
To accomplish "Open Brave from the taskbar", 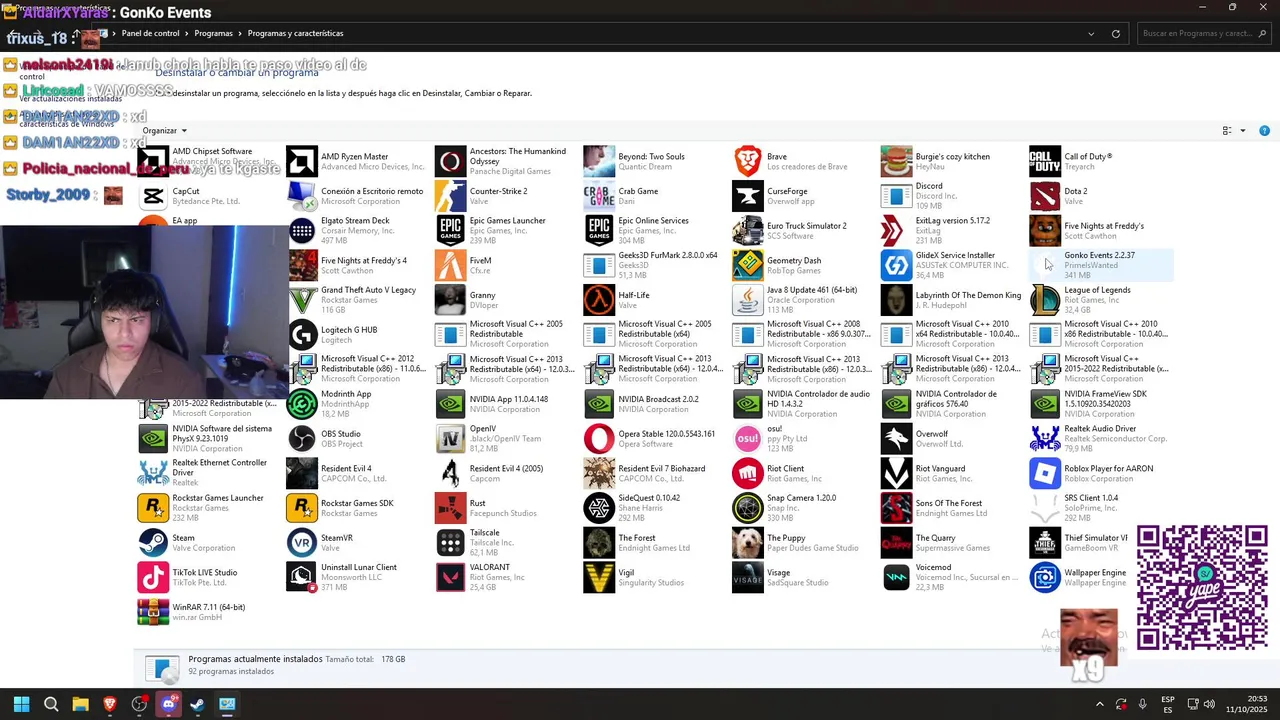I will point(110,704).
